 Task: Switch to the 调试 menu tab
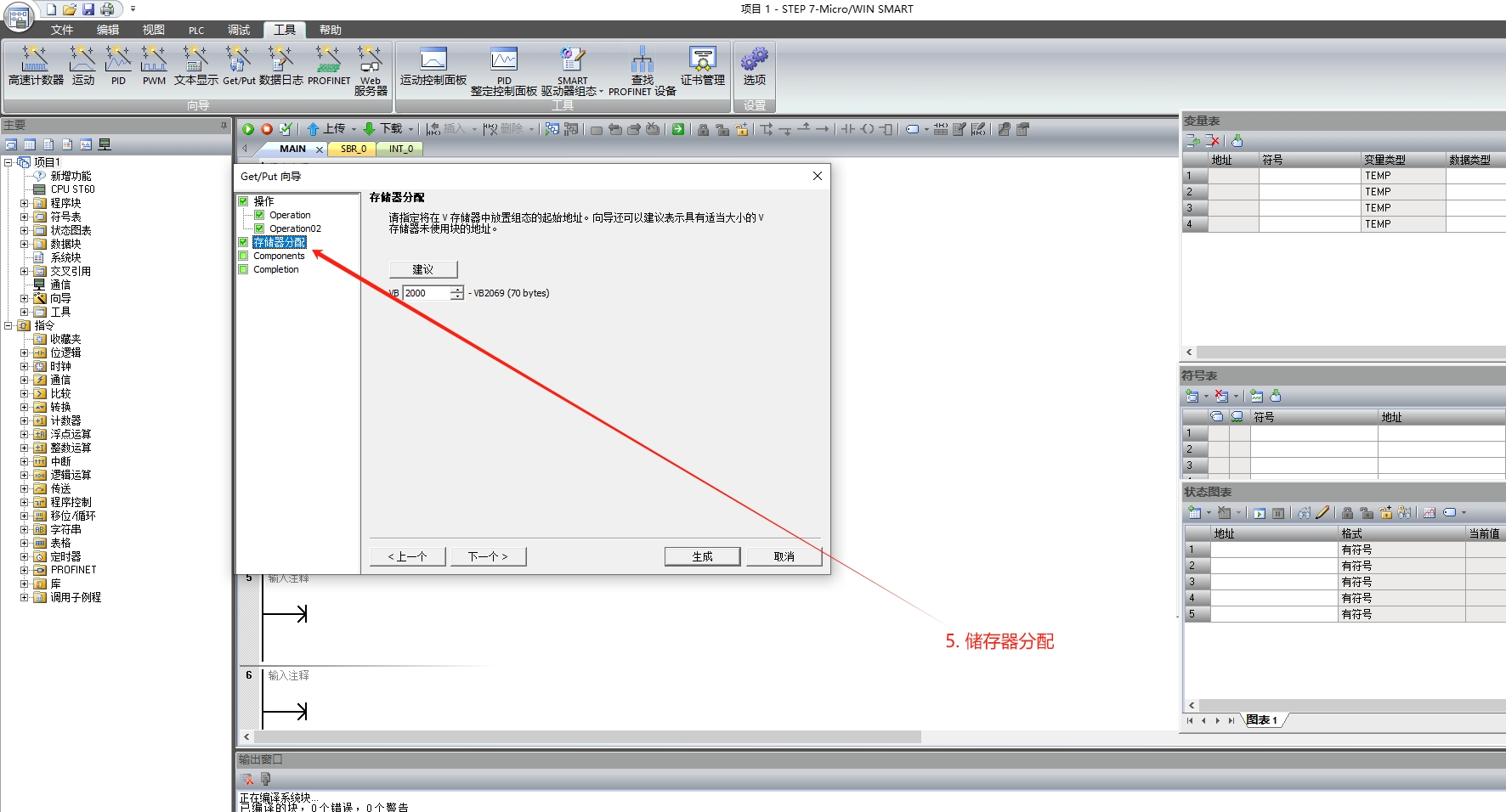tap(239, 30)
